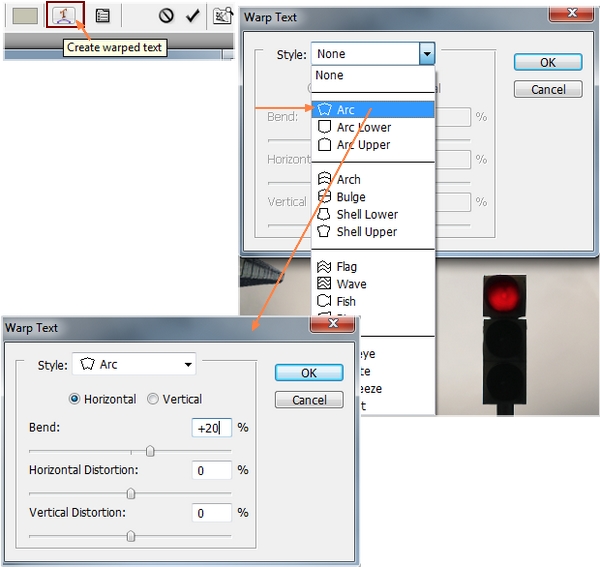The width and height of the screenshot is (600, 567).
Task: Click Cancel in the upper Warp Text dialog
Action: [x=548, y=90]
